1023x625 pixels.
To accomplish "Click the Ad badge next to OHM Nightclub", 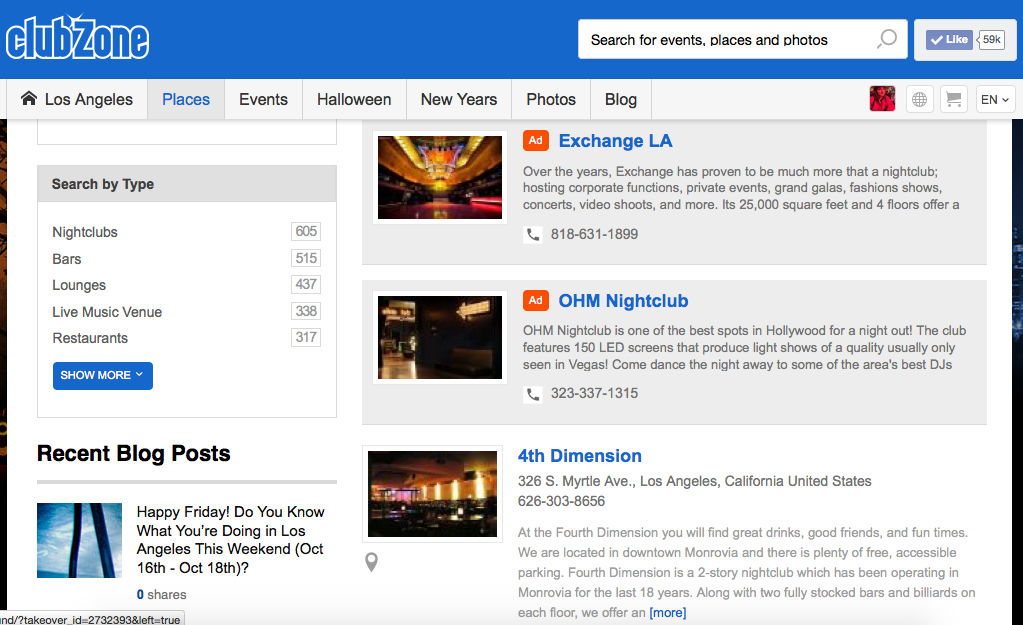I will click(536, 300).
